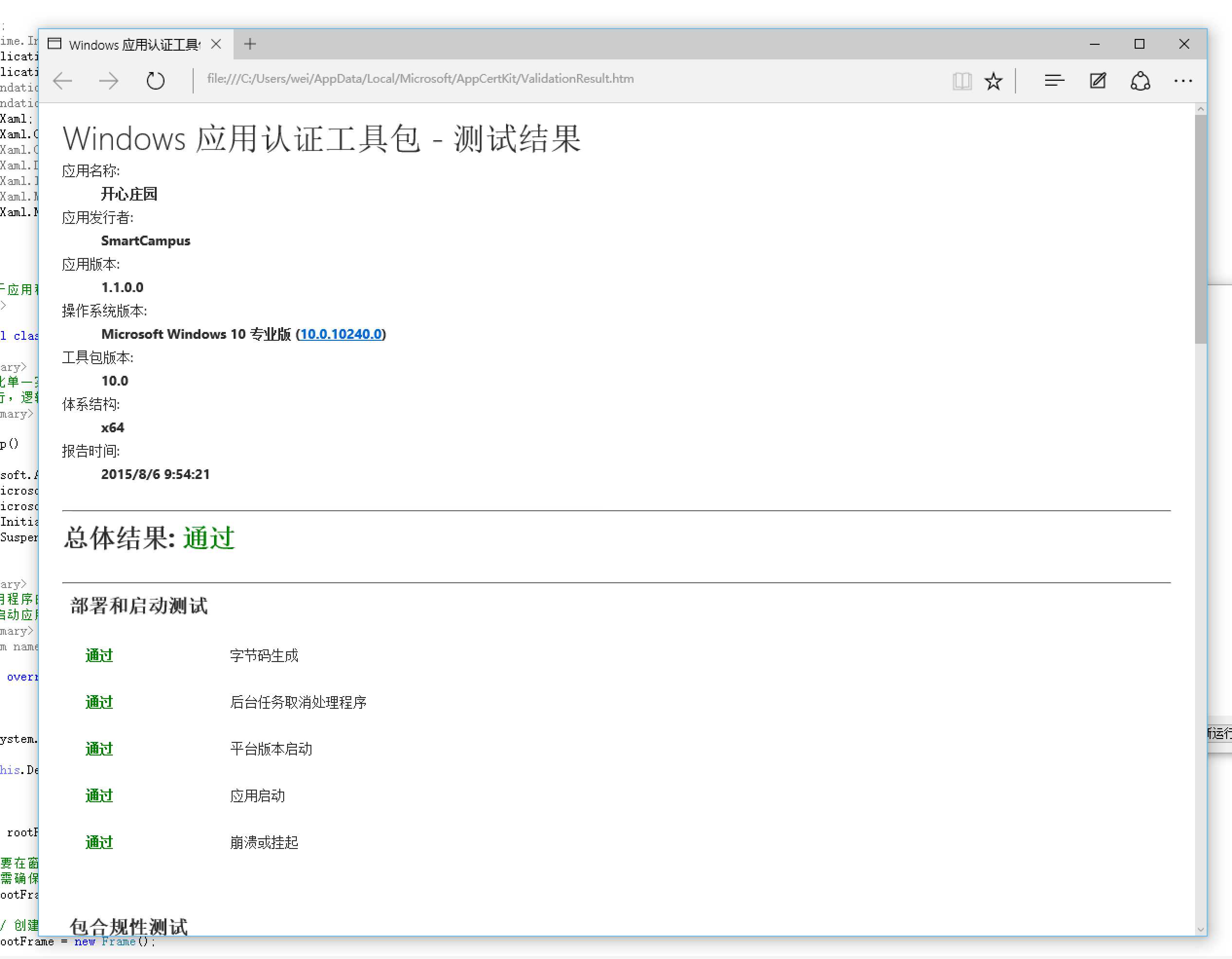Refresh the ValidationResult page
The image size is (1232, 959).
[155, 81]
